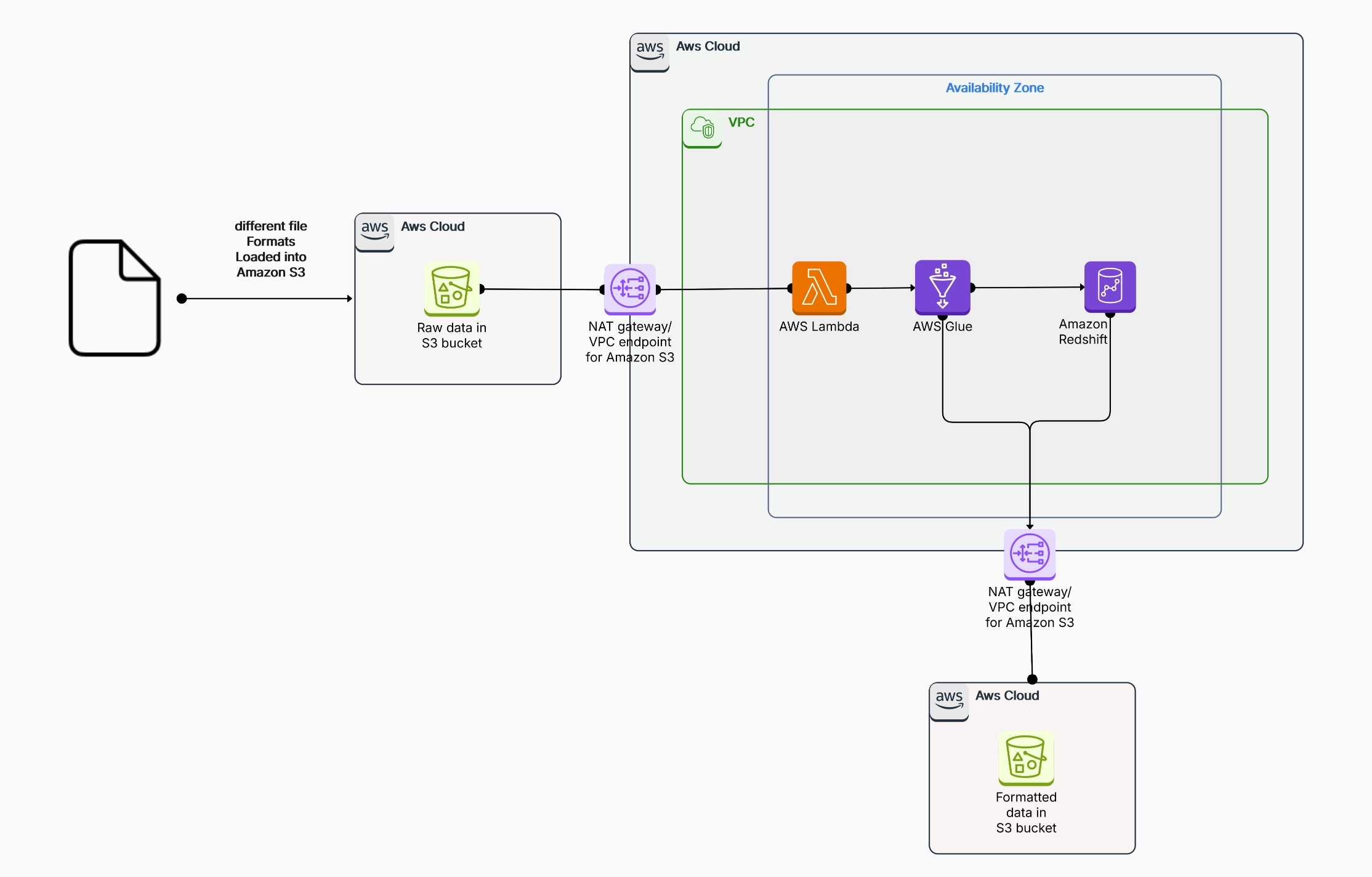The height and width of the screenshot is (877, 1372).
Task: Click 'Aws Cloud' title of the Formatted data group
Action: pyautogui.click(x=1007, y=695)
